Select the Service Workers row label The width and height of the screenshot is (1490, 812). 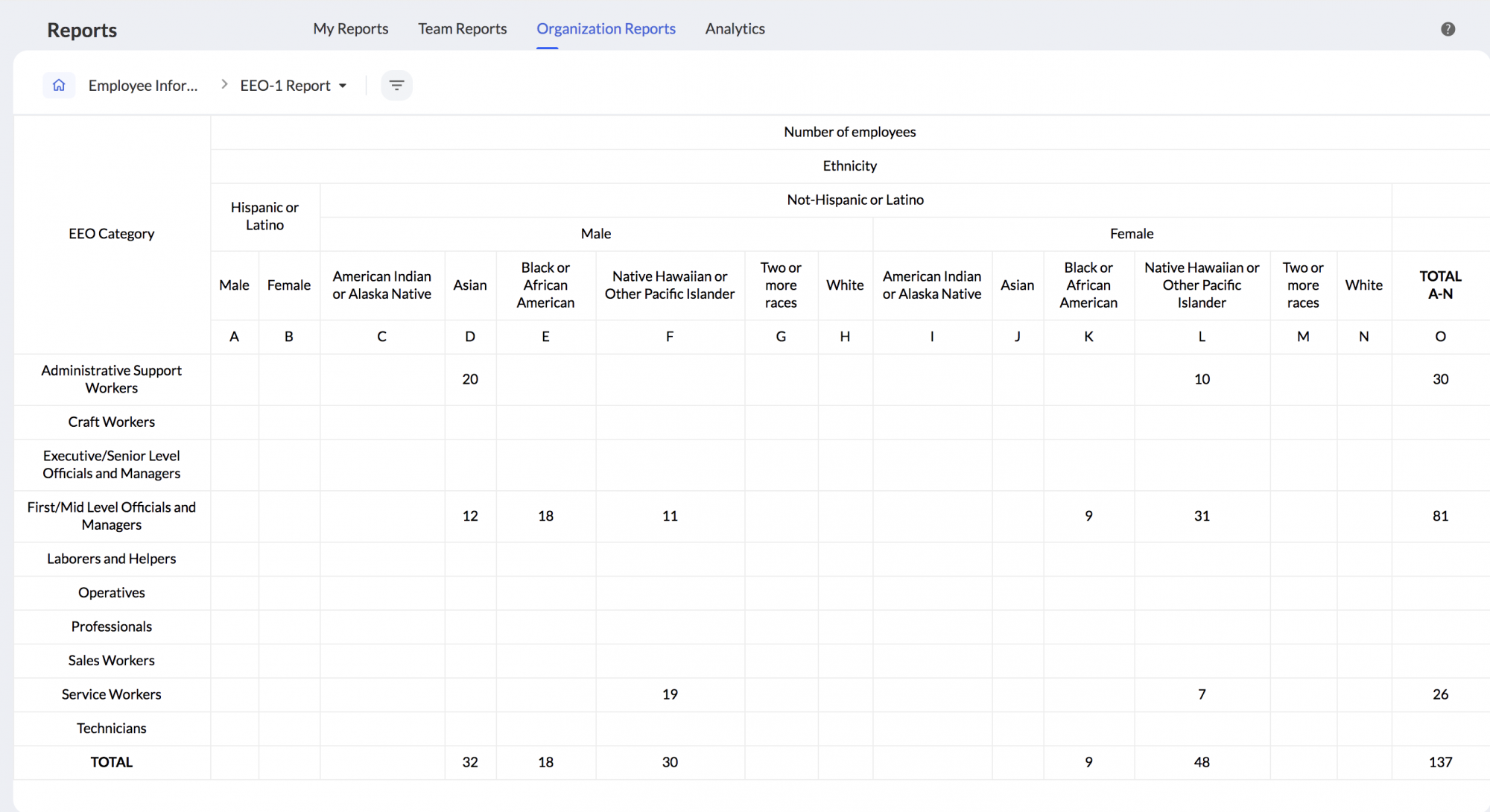click(112, 694)
